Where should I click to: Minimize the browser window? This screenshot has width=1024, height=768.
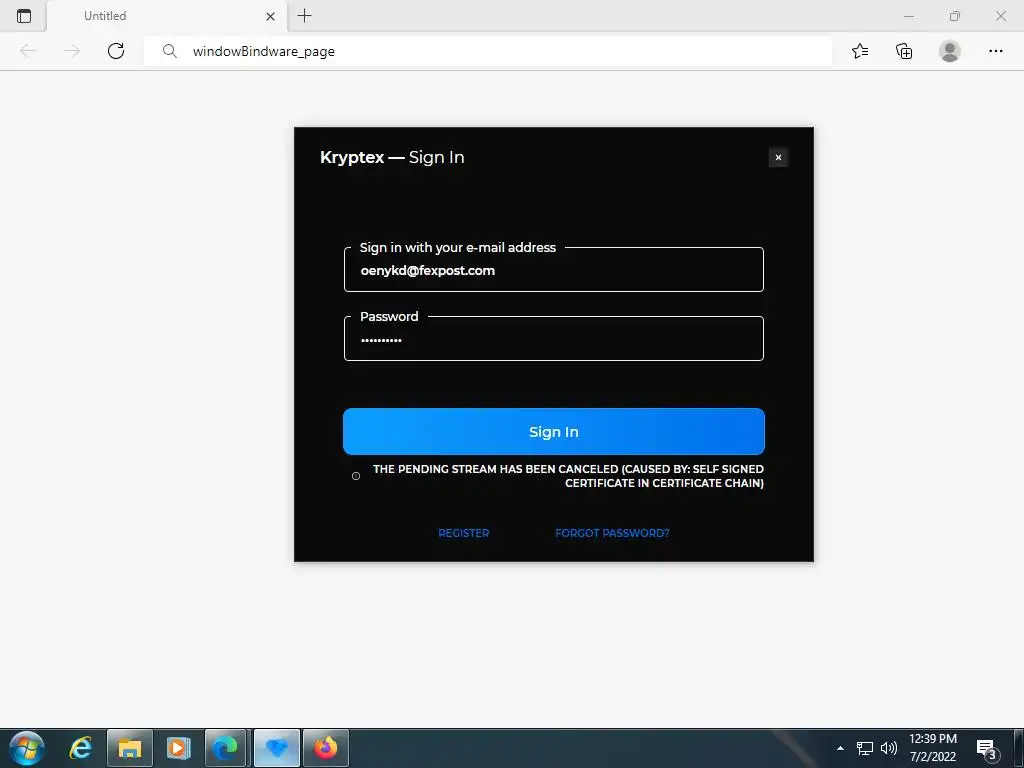click(908, 16)
